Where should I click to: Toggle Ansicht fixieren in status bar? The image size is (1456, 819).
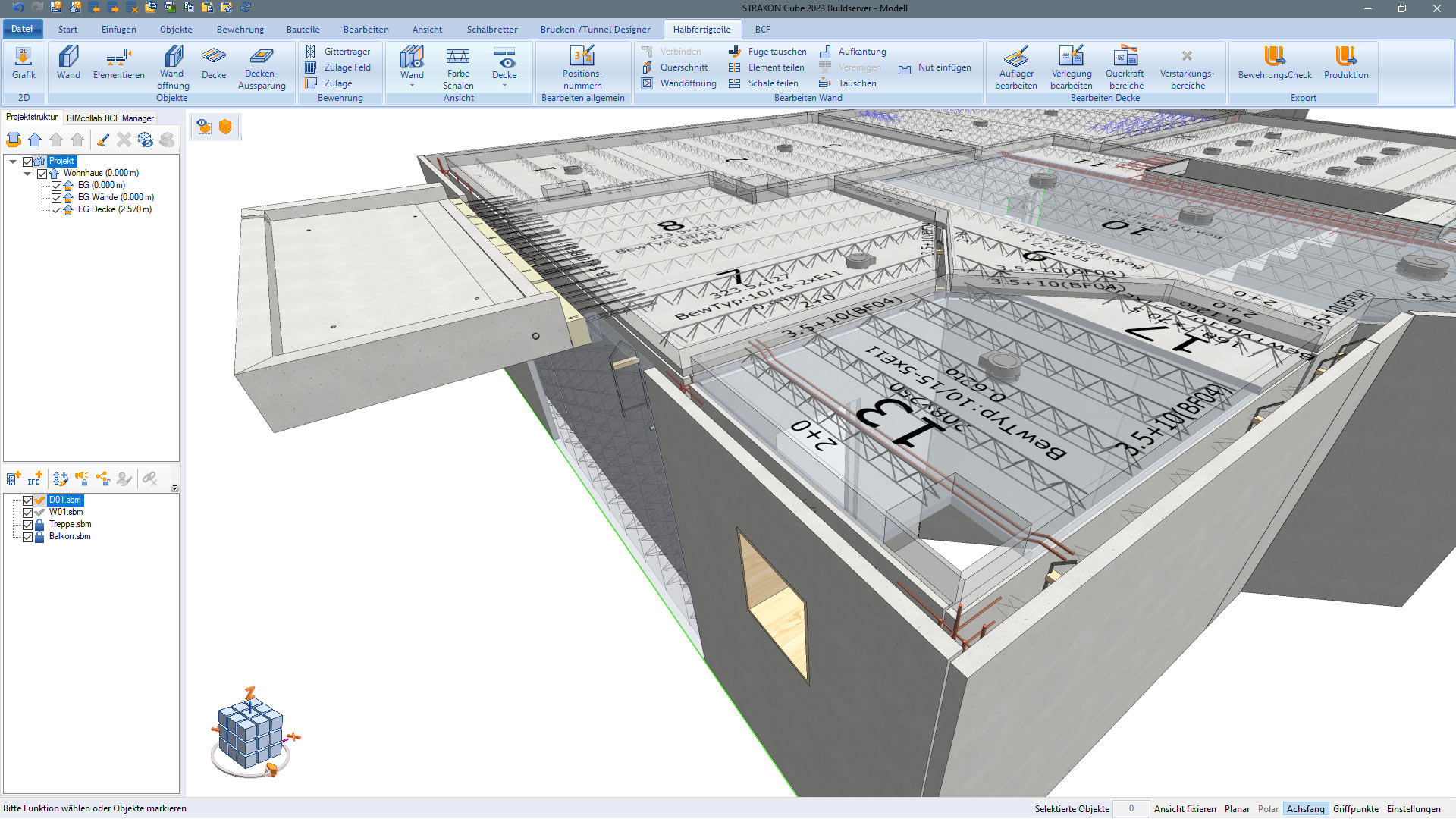(1185, 809)
